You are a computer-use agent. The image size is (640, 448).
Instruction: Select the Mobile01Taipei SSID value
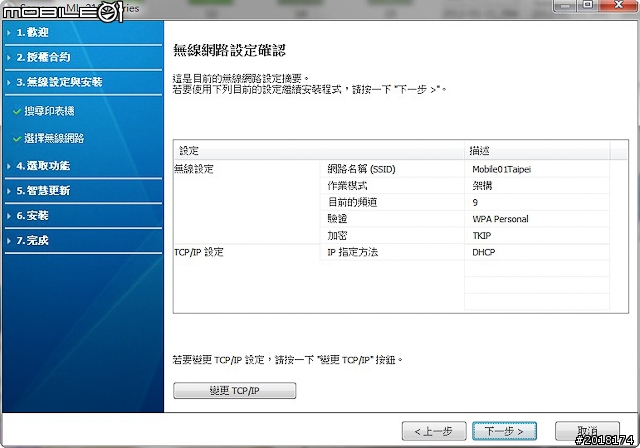[501, 169]
